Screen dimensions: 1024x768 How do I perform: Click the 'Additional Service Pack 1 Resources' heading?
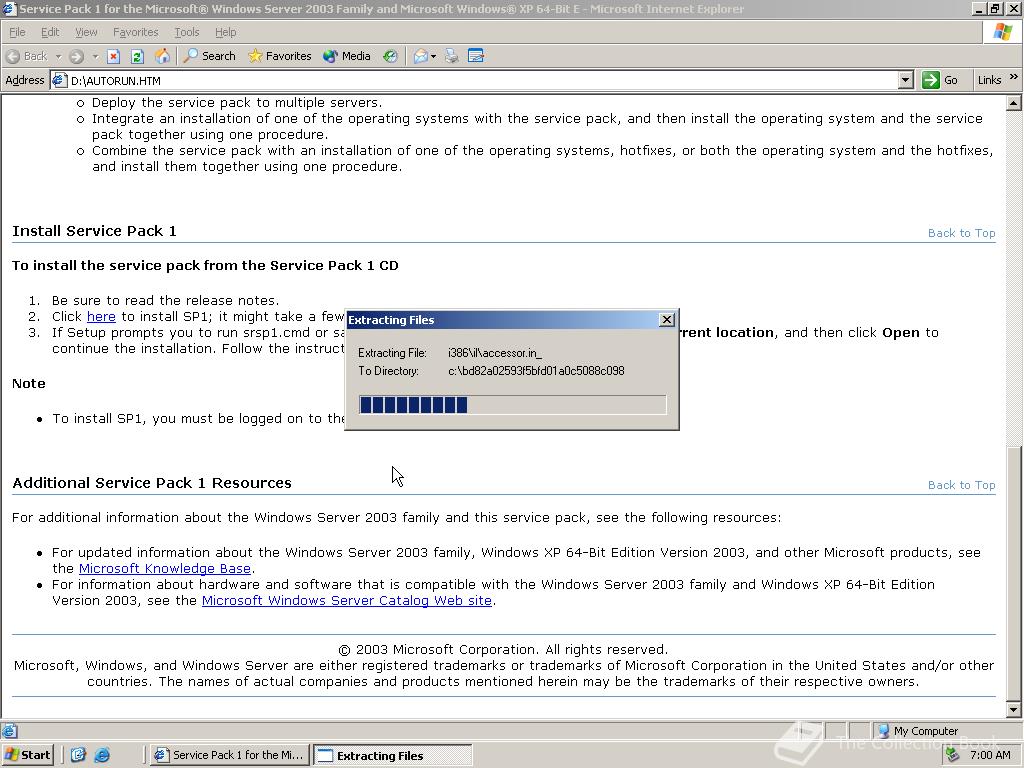point(152,483)
